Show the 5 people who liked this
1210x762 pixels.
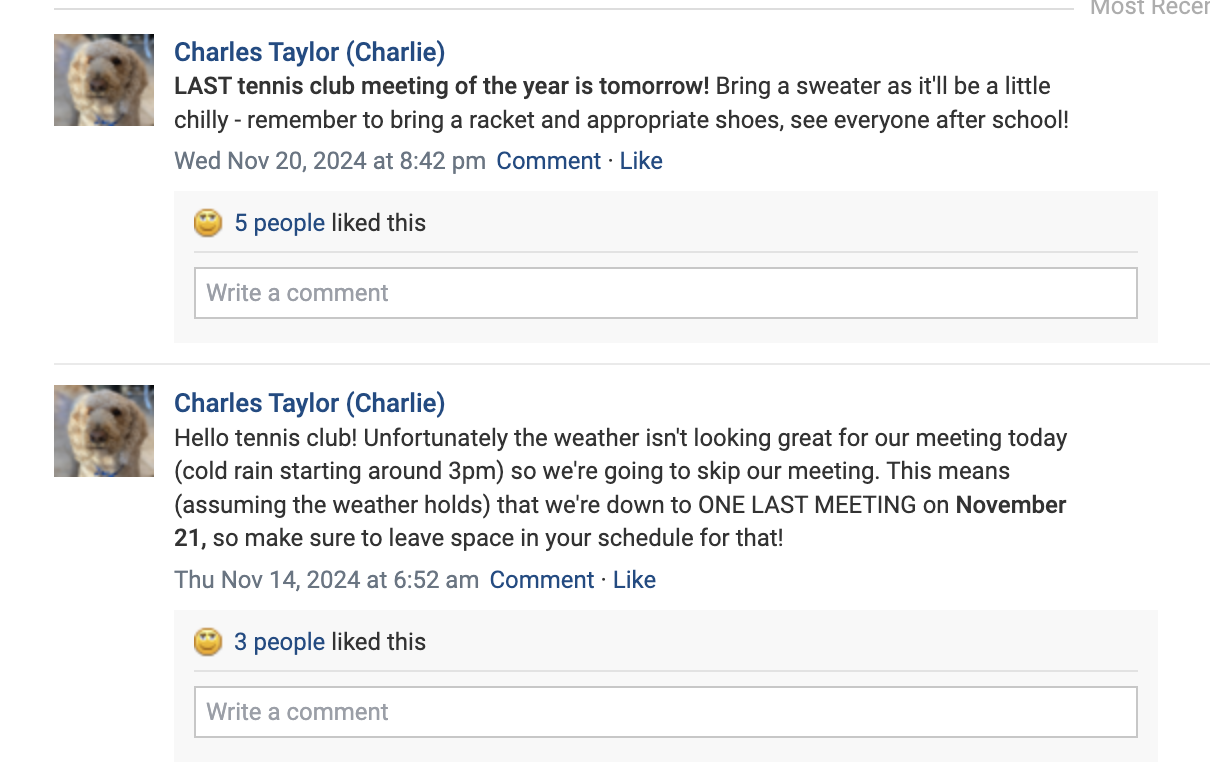[x=279, y=223]
